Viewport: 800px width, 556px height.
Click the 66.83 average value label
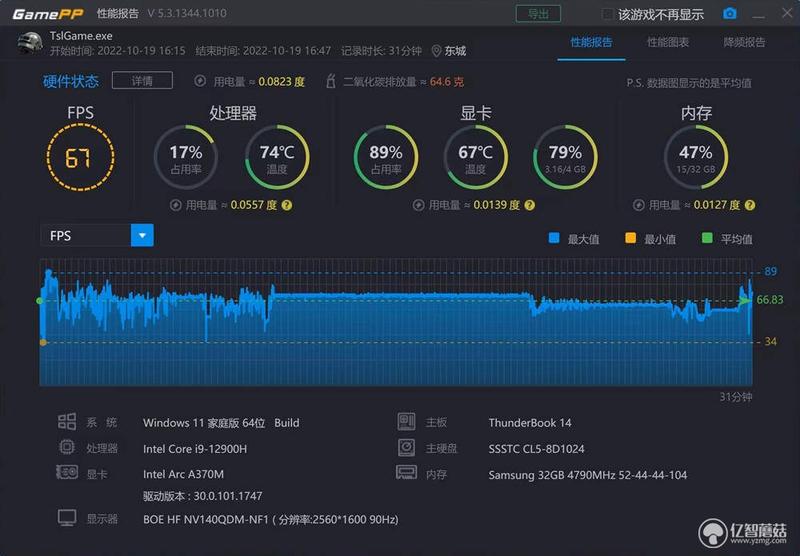pos(770,299)
